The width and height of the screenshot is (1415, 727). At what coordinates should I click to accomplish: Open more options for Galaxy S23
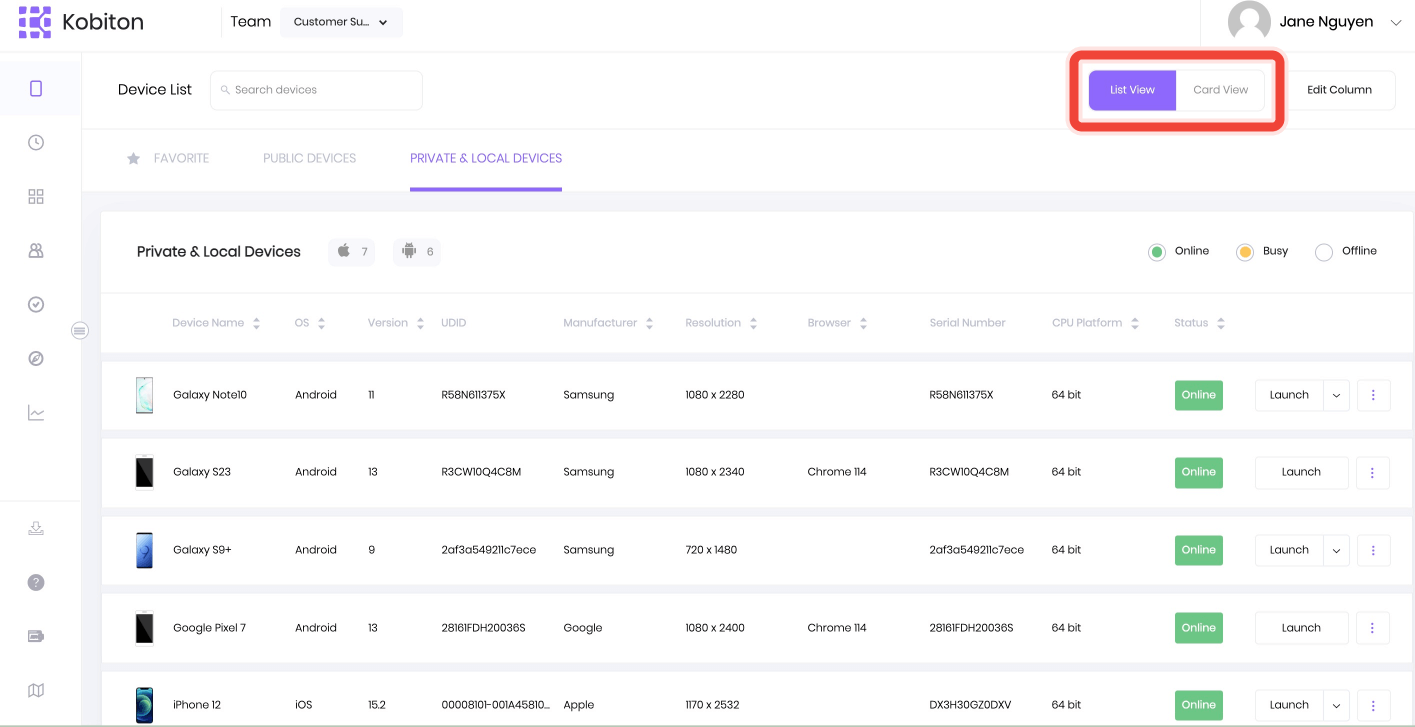pyautogui.click(x=1373, y=472)
